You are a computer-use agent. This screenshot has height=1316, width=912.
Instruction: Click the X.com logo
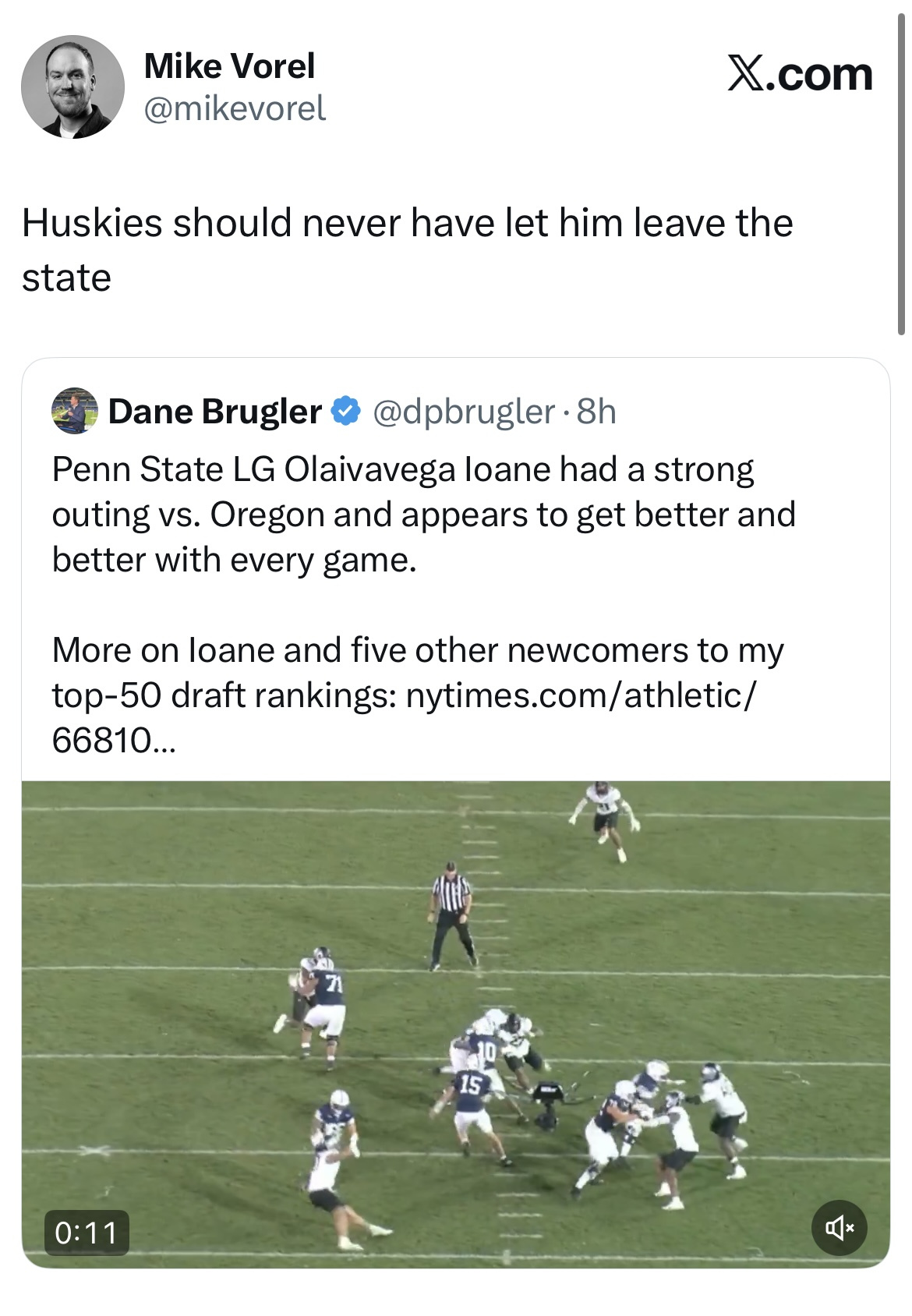800,75
